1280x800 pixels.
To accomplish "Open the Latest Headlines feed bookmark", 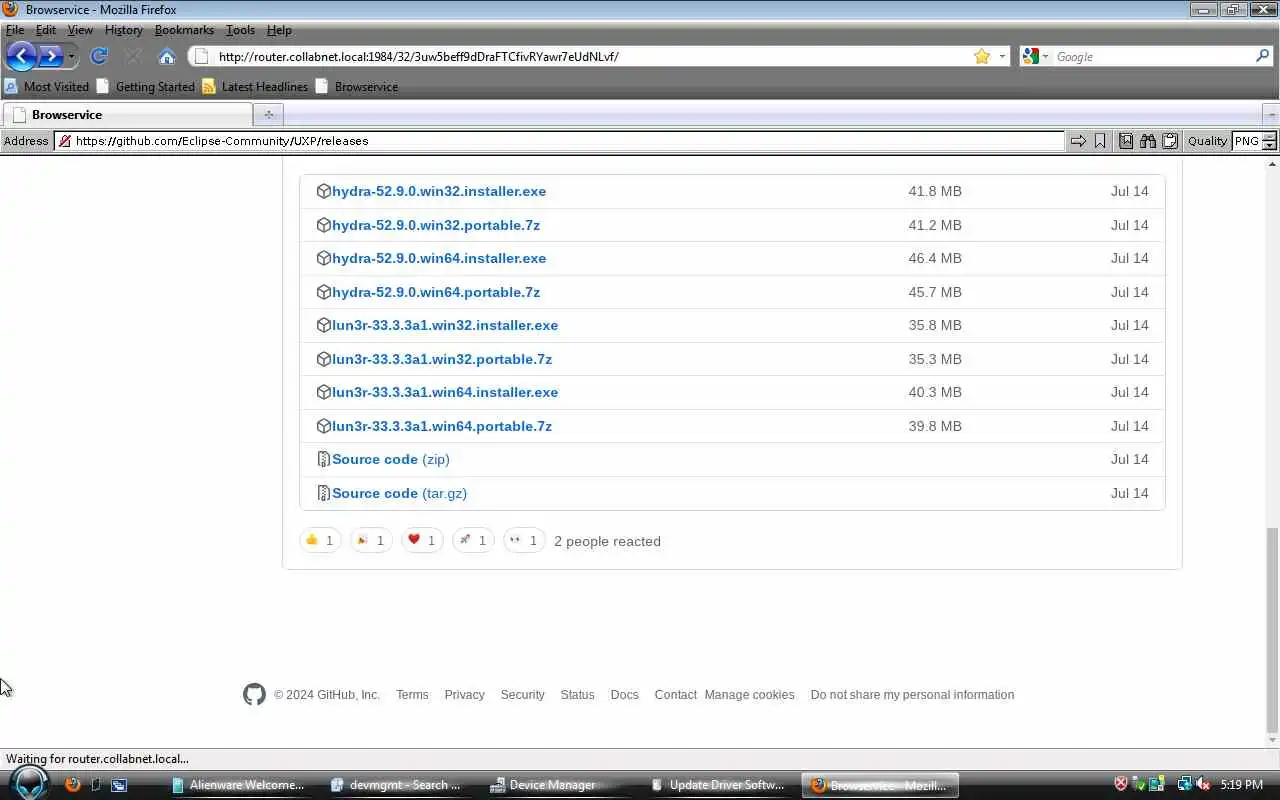I will coord(255,86).
